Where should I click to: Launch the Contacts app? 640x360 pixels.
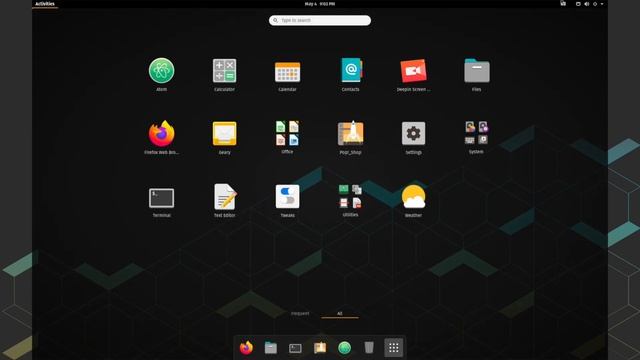[x=351, y=70]
